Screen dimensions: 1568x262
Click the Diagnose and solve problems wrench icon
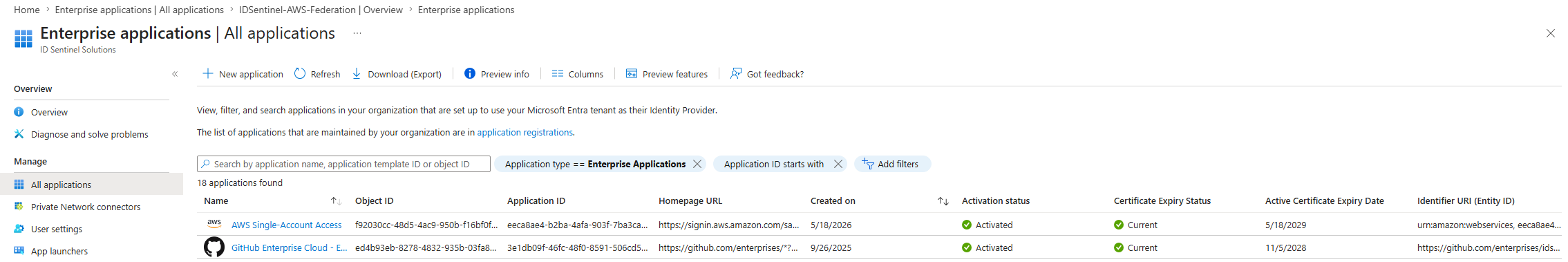click(19, 134)
